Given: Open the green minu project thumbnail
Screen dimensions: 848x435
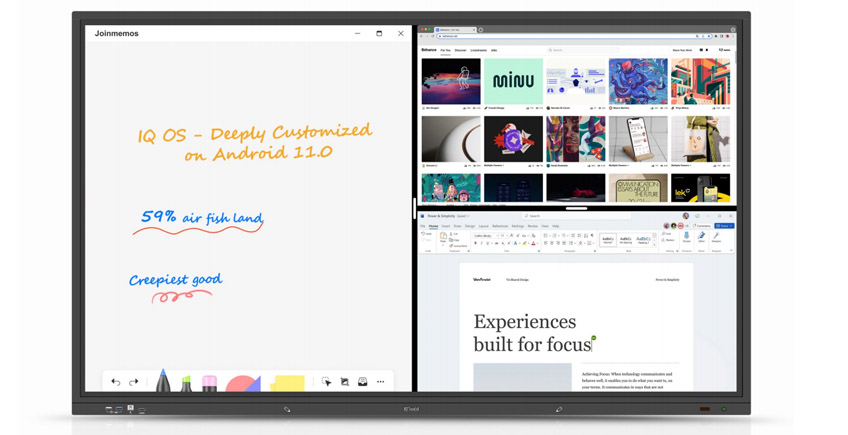Looking at the screenshot, I should pos(513,81).
